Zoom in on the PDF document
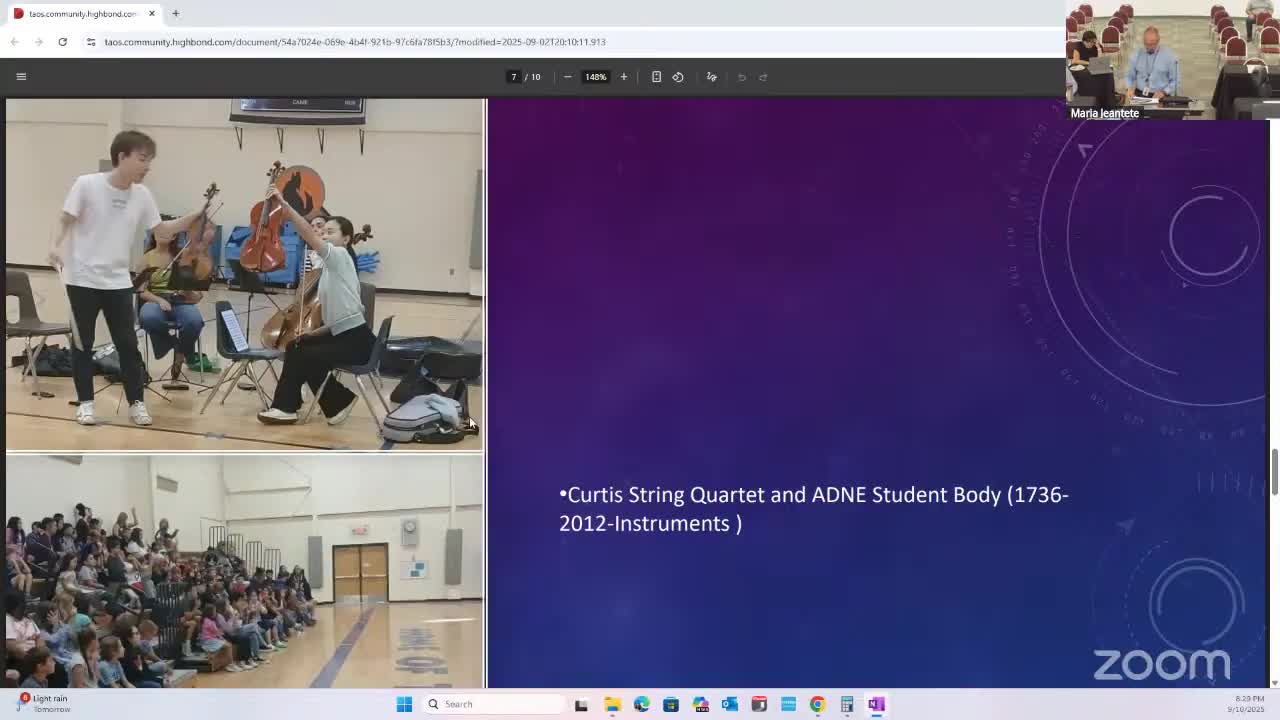Viewport: 1280px width, 720px height. 623,77
